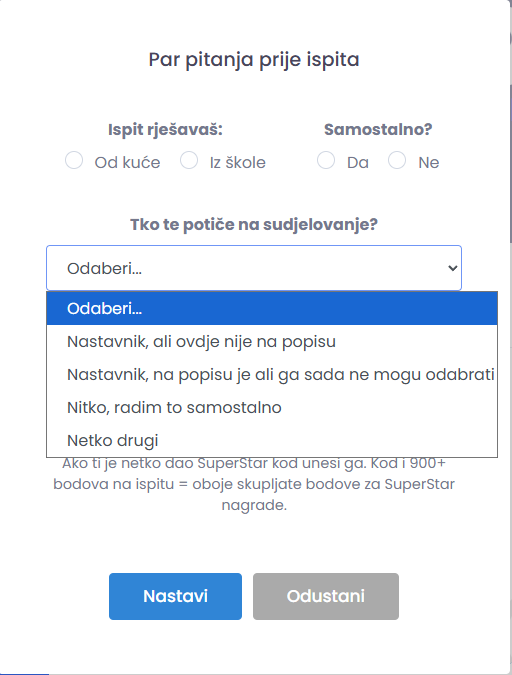Choose the 'Iz škole' radio option
512x675 pixels.
[189, 160]
